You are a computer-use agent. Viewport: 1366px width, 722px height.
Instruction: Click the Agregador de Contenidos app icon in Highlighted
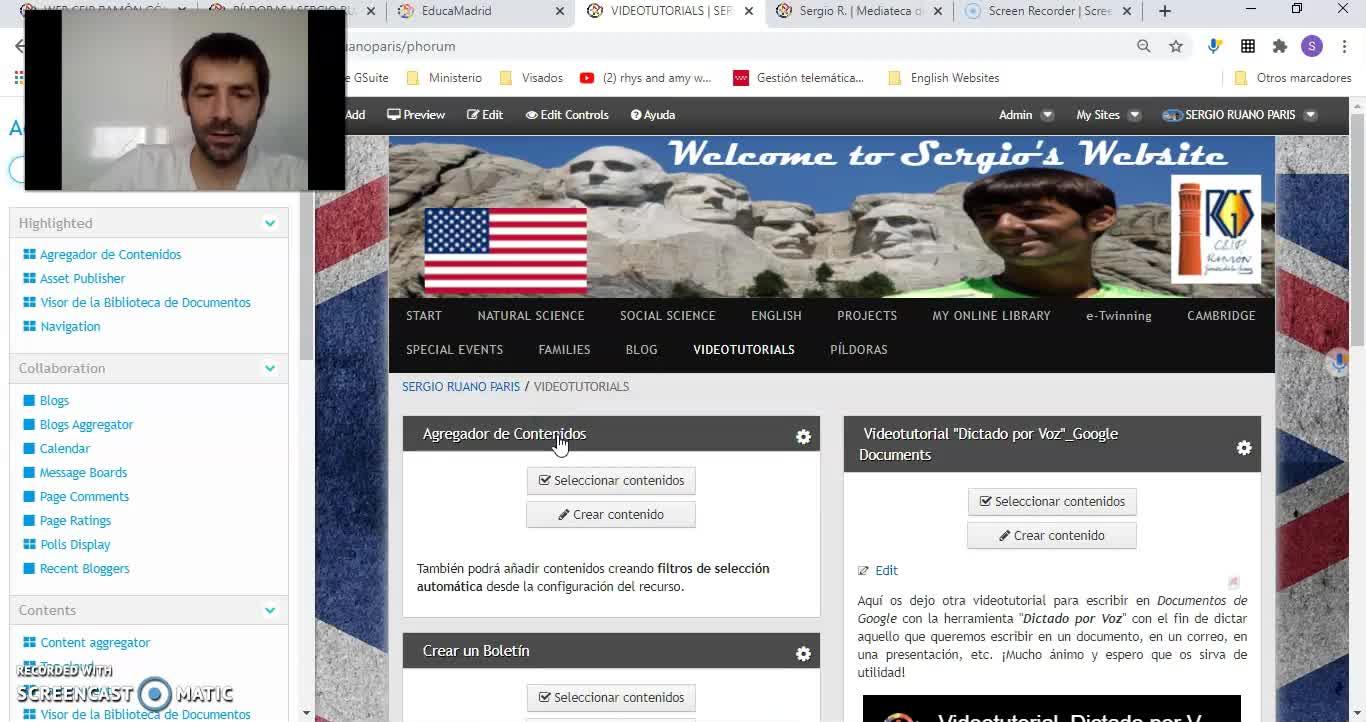click(x=29, y=254)
